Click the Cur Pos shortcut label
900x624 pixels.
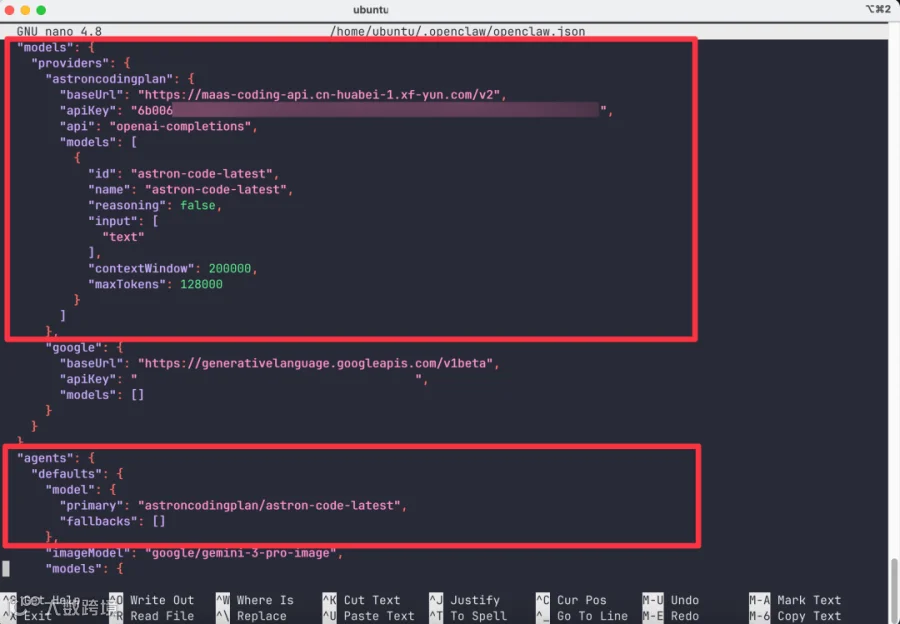pos(581,600)
